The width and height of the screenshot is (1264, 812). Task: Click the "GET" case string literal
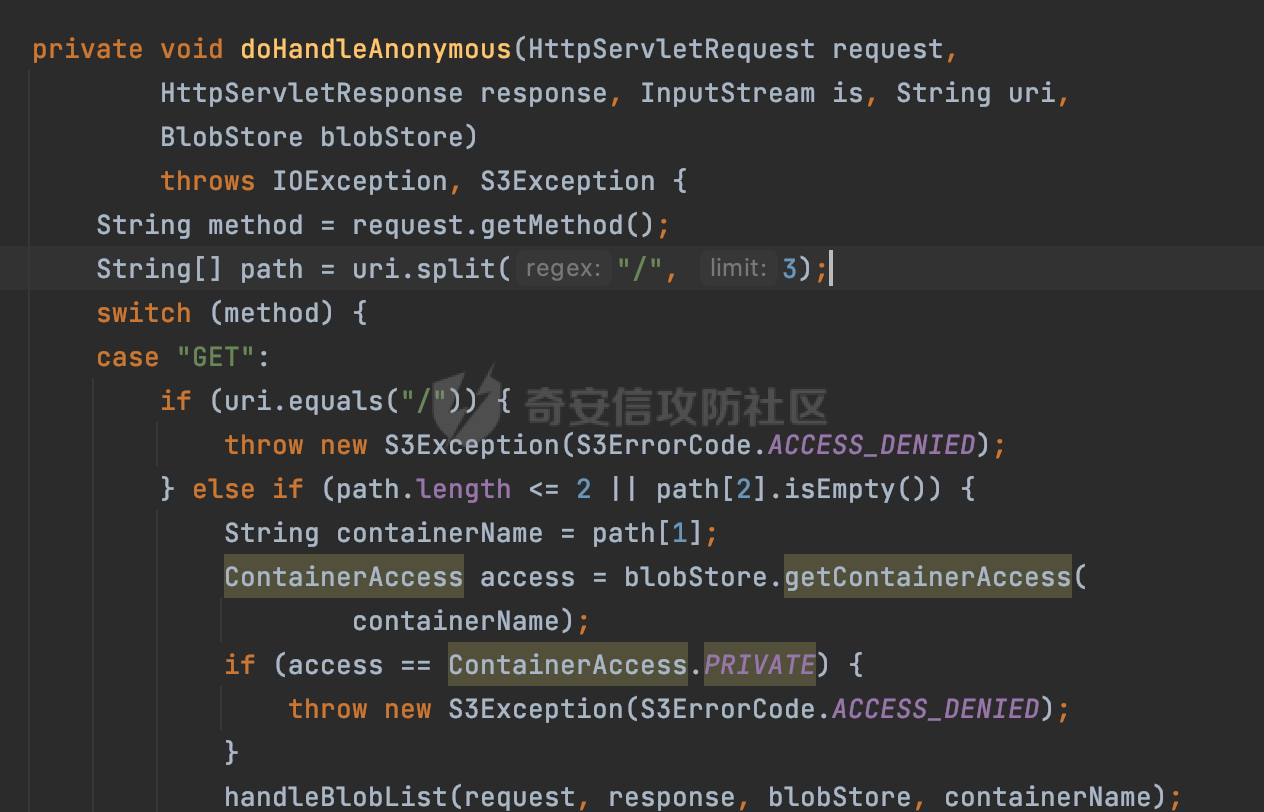click(216, 357)
